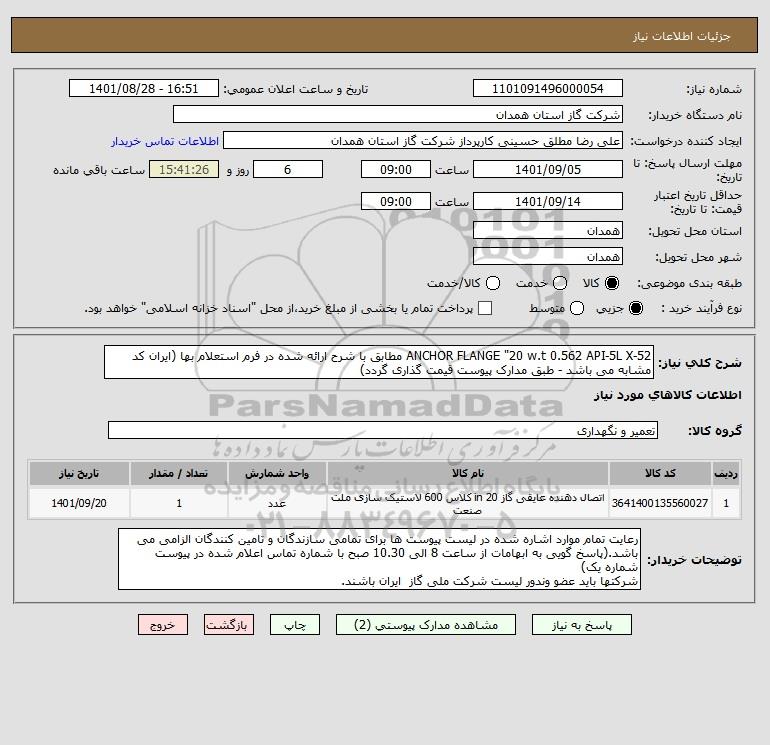Toggle the اسناد خزانه اسلامی payment checkbox
The image size is (770, 745).
[485, 308]
